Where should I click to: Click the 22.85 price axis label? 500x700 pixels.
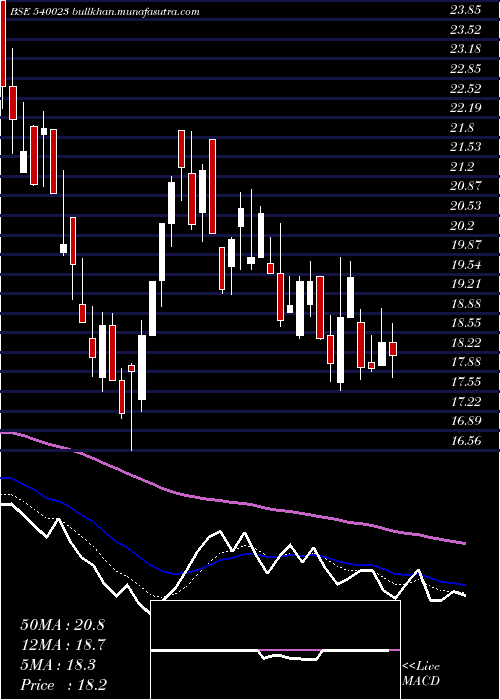click(466, 69)
